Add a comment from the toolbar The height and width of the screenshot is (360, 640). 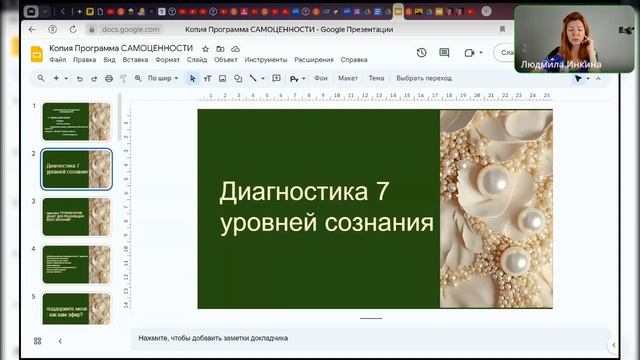pos(276,78)
